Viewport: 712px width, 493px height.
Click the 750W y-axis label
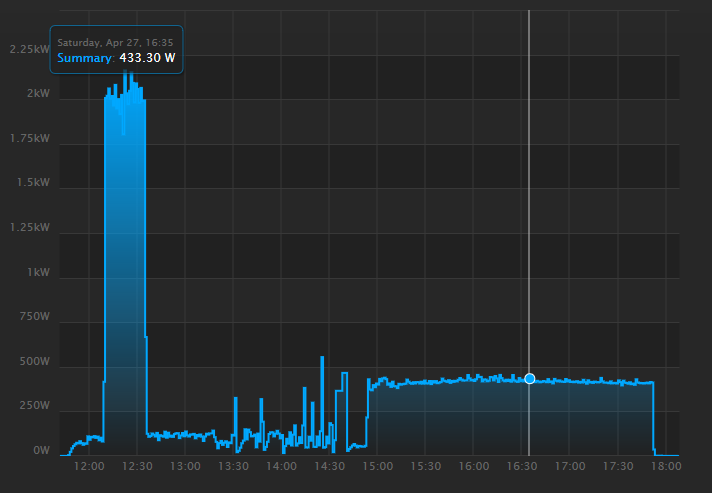click(35, 316)
